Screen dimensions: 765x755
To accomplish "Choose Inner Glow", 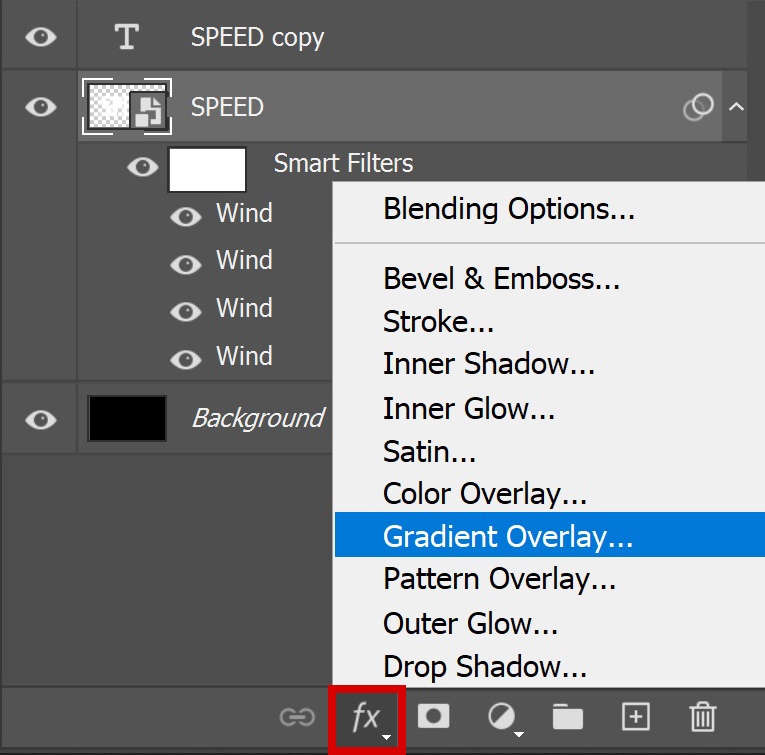I will pos(549,408).
